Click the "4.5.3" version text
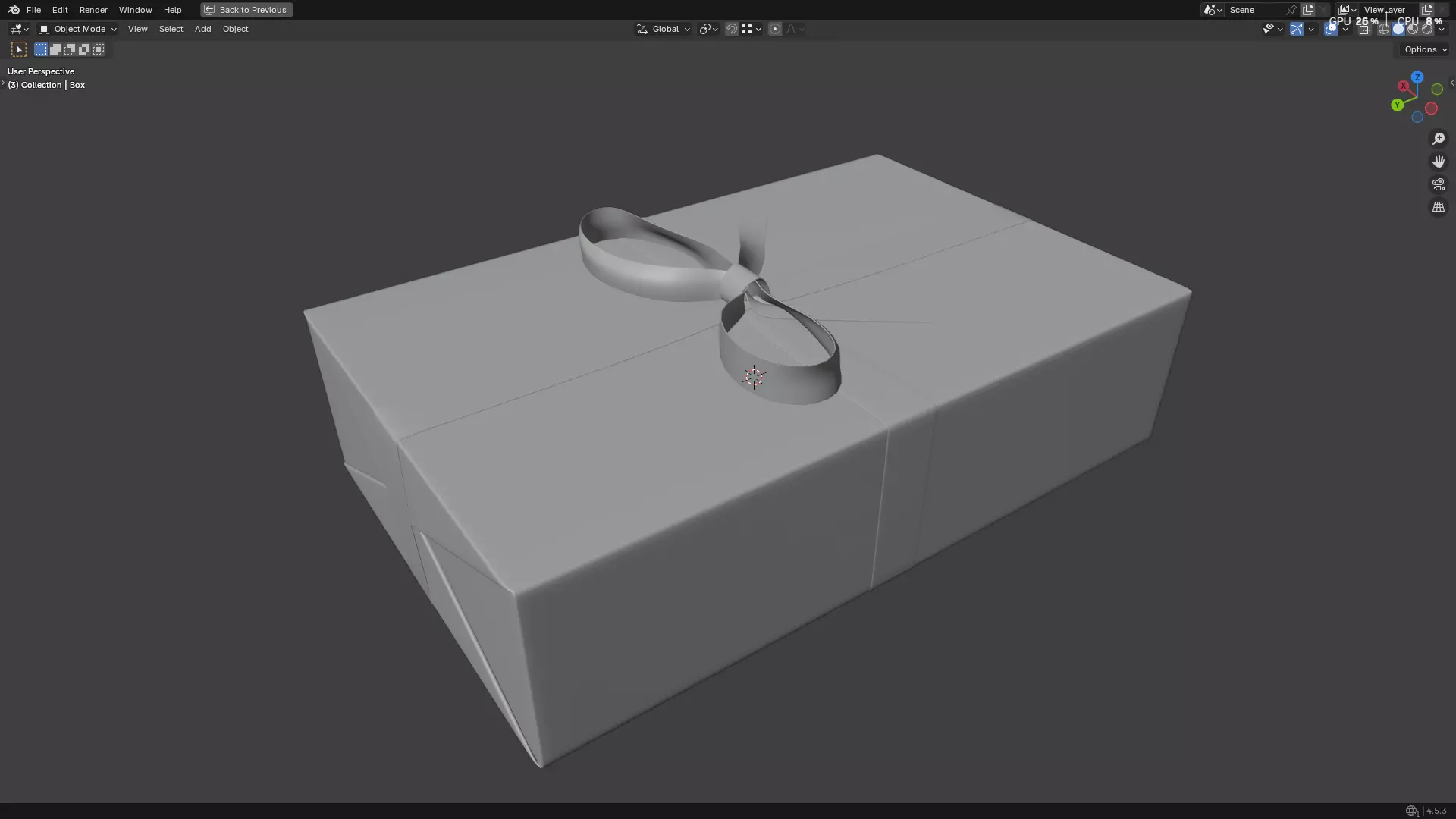This screenshot has height=819, width=1456. coord(1436,811)
